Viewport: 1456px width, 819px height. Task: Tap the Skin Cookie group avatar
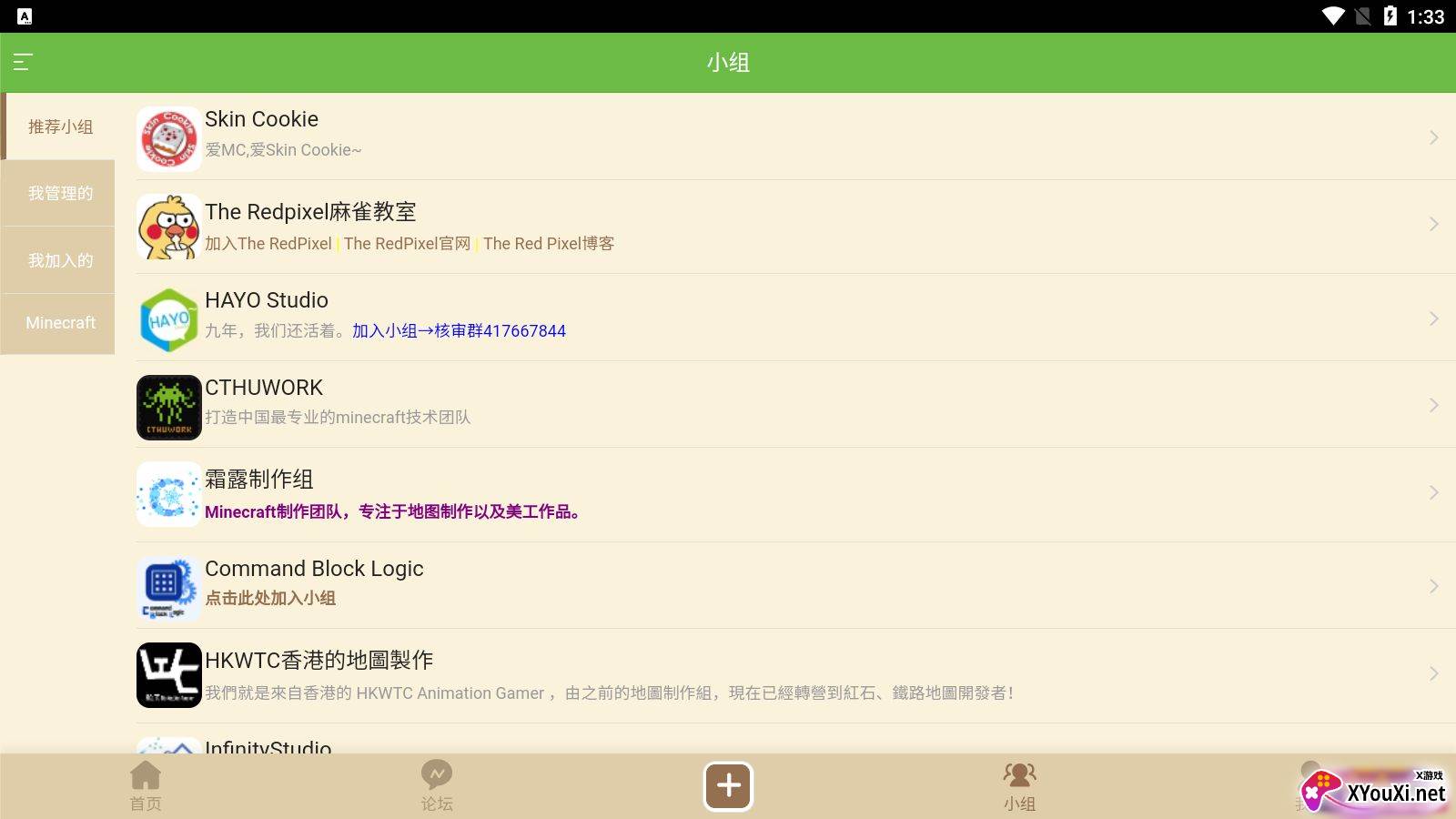click(168, 138)
